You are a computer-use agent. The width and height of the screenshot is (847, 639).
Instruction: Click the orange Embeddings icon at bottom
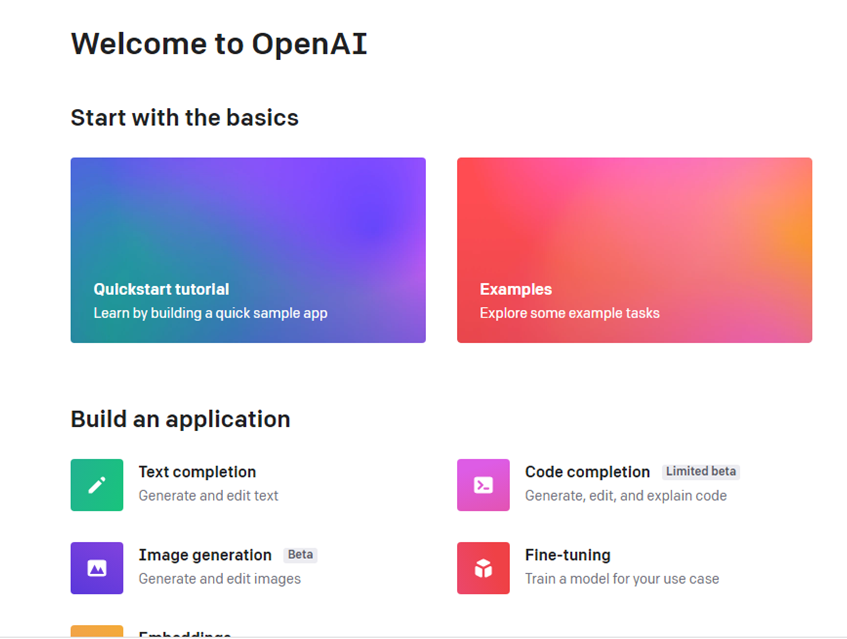pos(96,633)
